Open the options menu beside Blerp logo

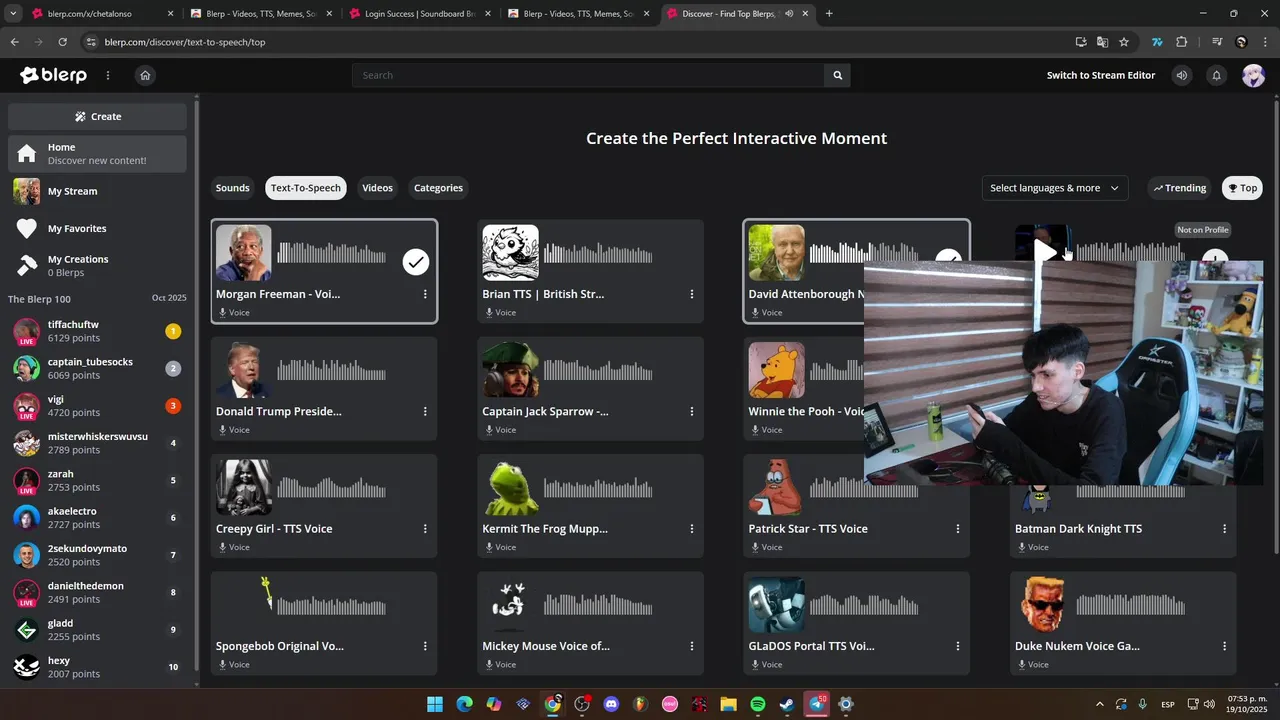(x=108, y=75)
